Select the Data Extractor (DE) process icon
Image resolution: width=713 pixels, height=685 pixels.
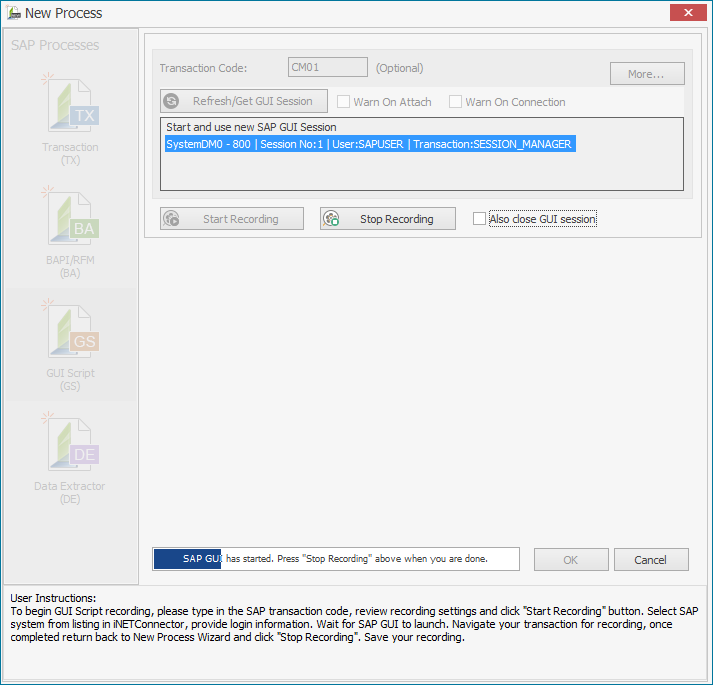point(70,445)
